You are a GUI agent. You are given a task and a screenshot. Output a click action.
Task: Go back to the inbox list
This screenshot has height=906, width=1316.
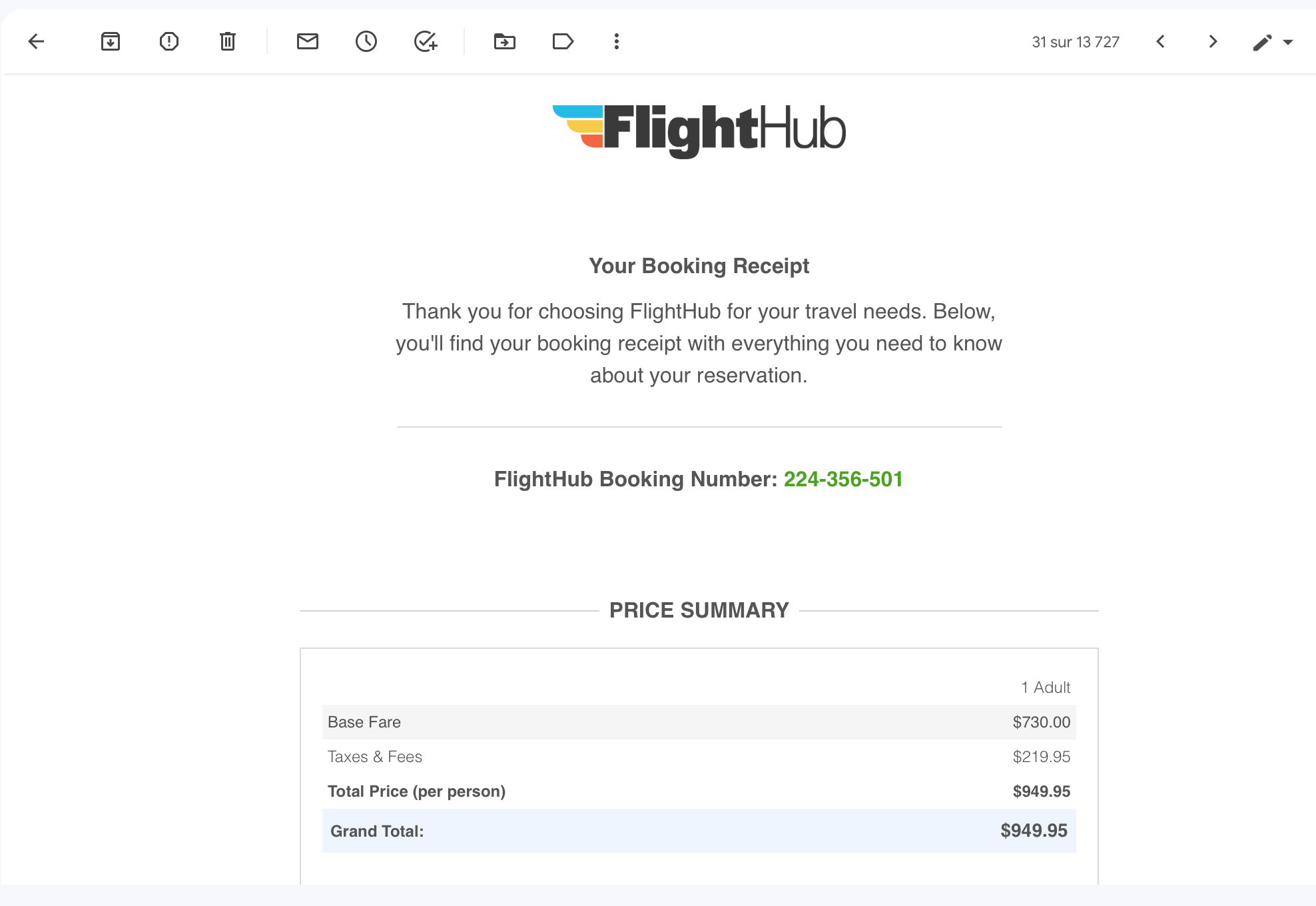(x=36, y=42)
